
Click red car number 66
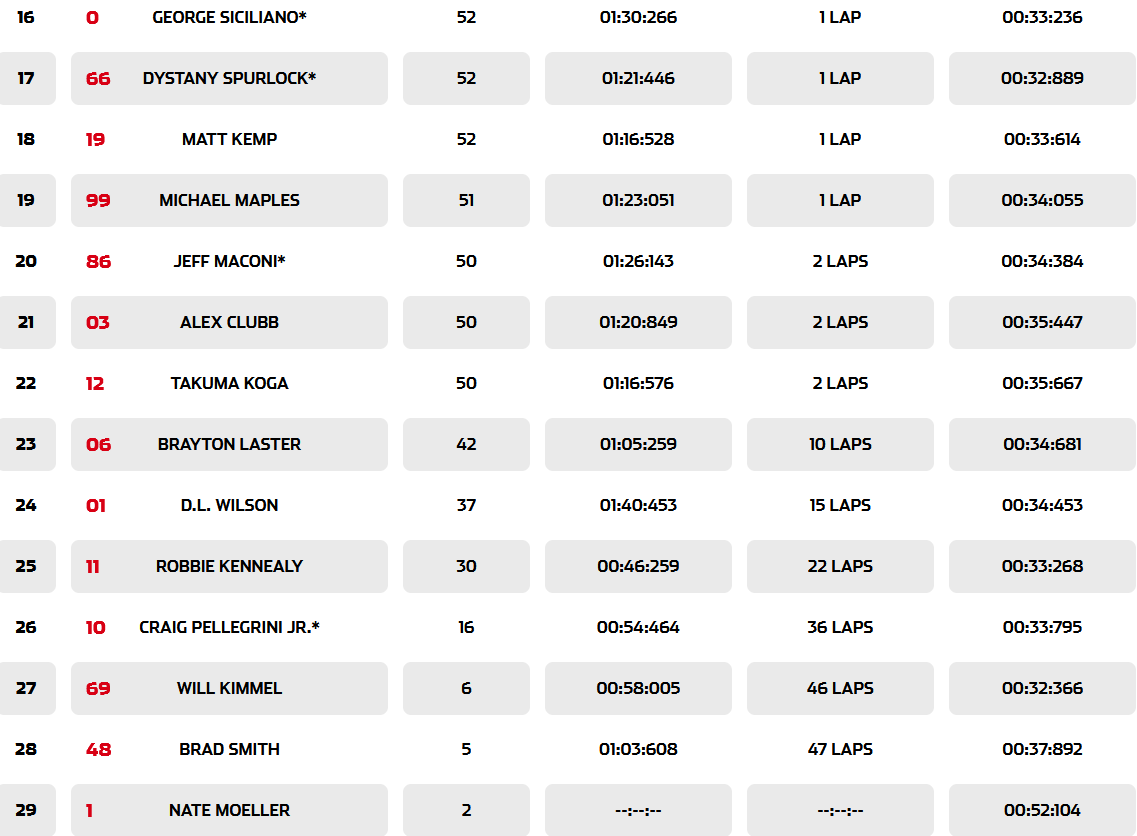[x=98, y=78]
